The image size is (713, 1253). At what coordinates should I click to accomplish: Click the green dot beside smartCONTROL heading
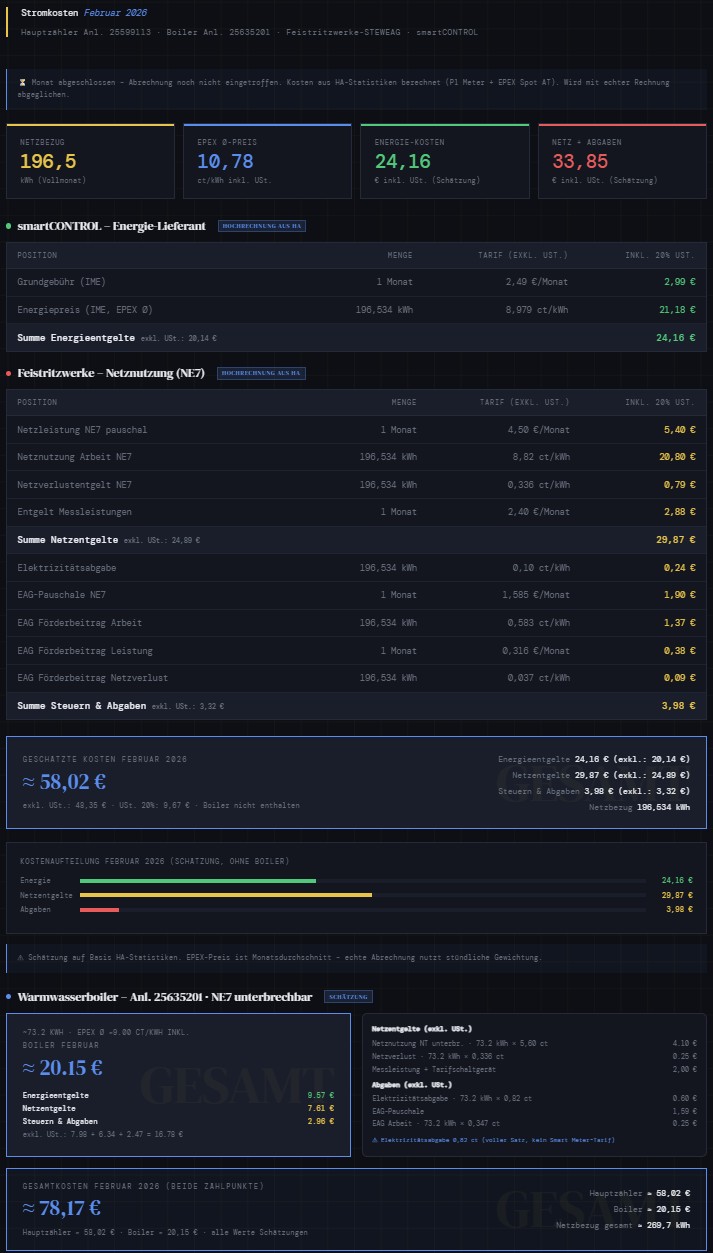(9, 226)
